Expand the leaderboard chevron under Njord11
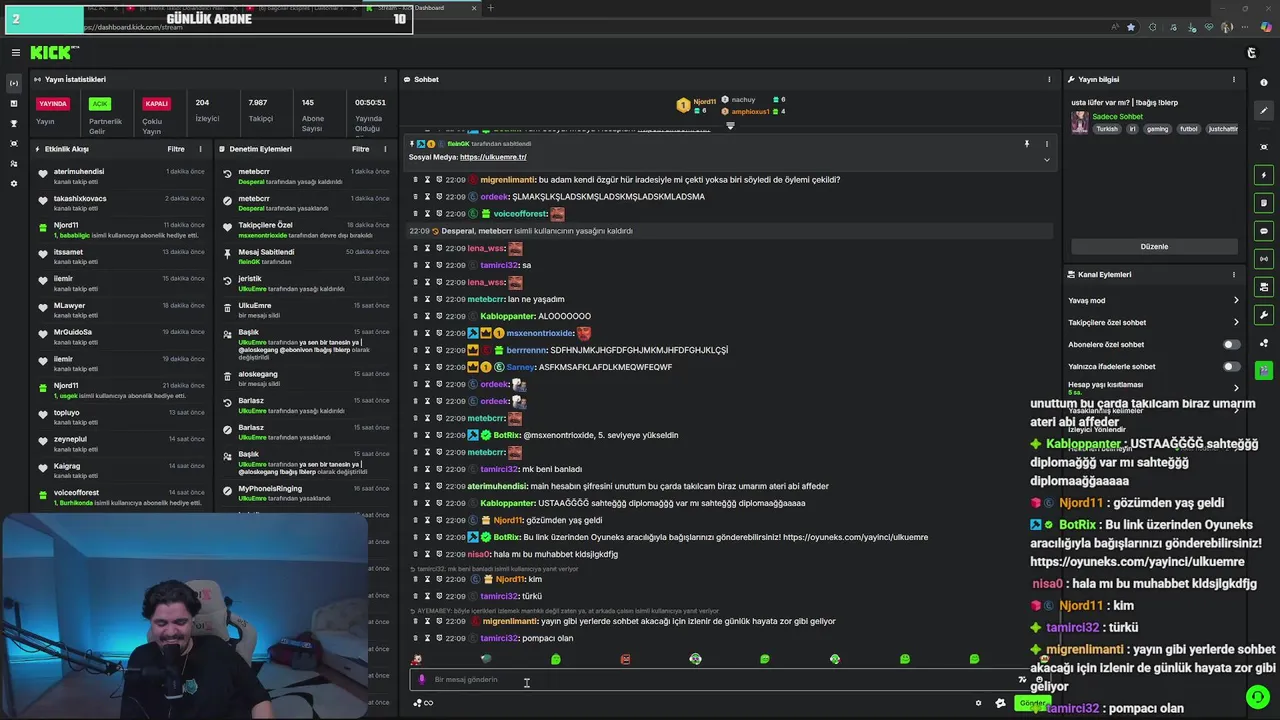1280x720 pixels. pos(730,126)
